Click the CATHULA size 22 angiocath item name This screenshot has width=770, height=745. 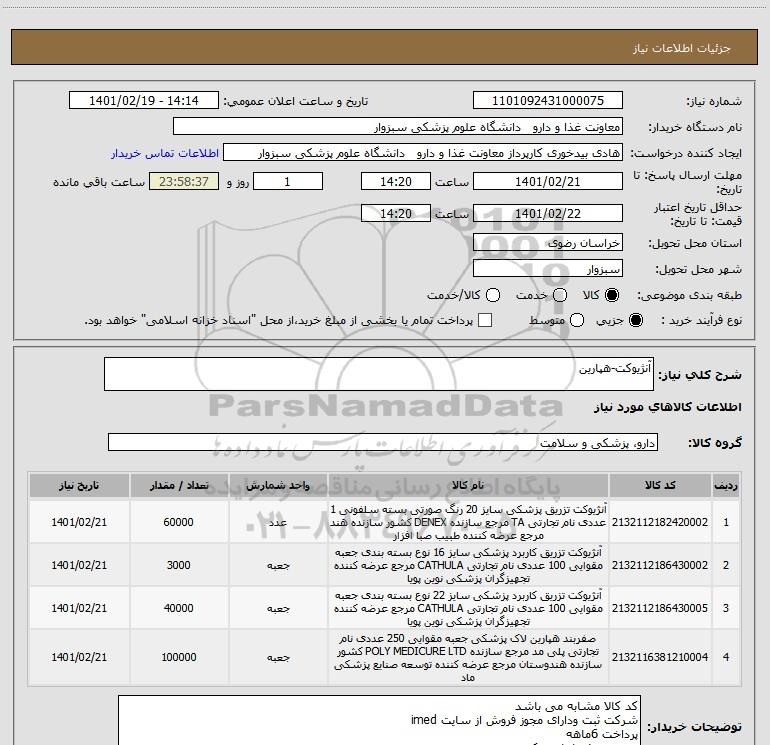(468, 608)
